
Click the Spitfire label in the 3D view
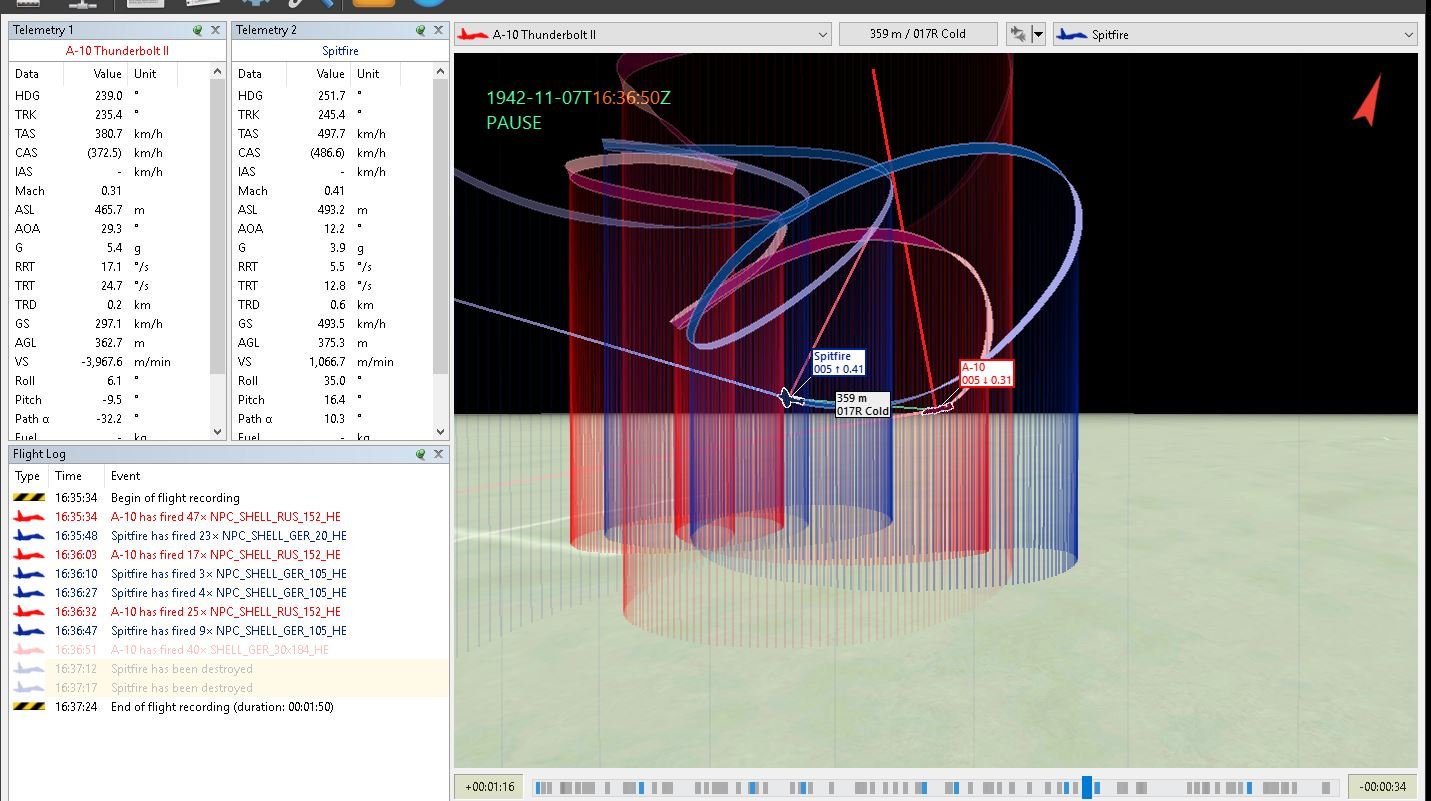tap(838, 363)
